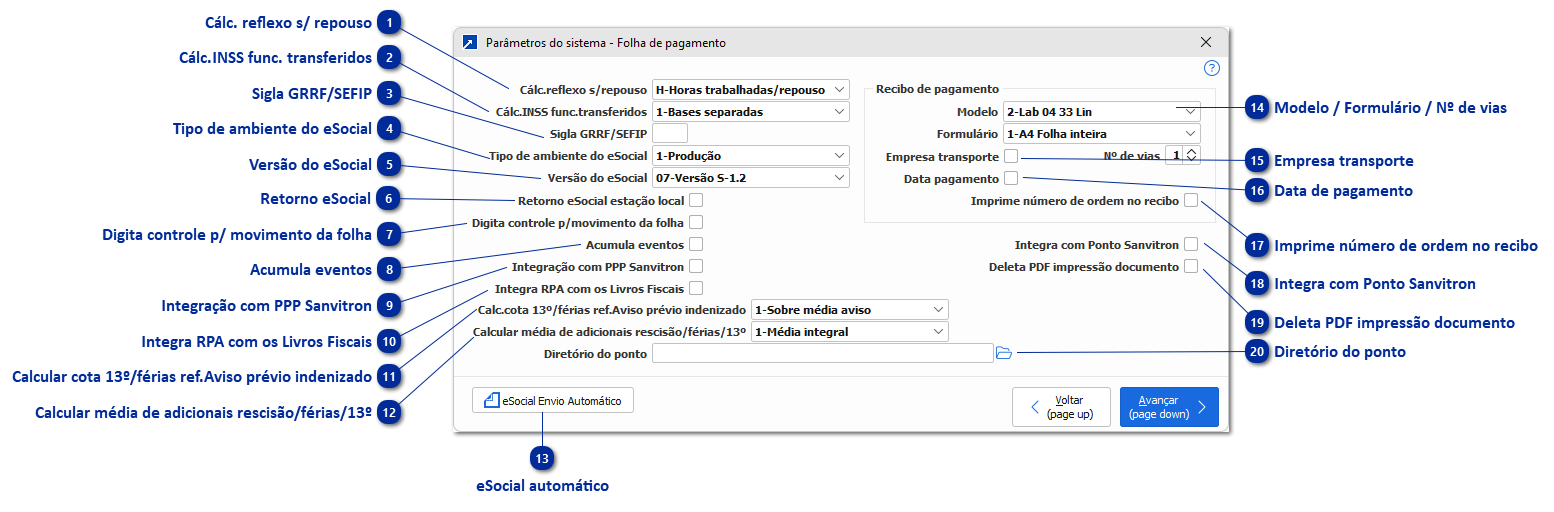The width and height of the screenshot is (1554, 512).
Task: Toggle Acumula eventos checkbox
Action: 696,244
